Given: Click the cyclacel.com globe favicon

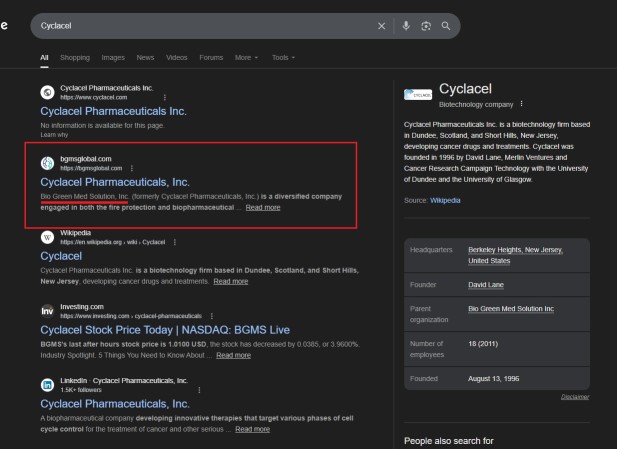Looking at the screenshot, I should [47, 92].
